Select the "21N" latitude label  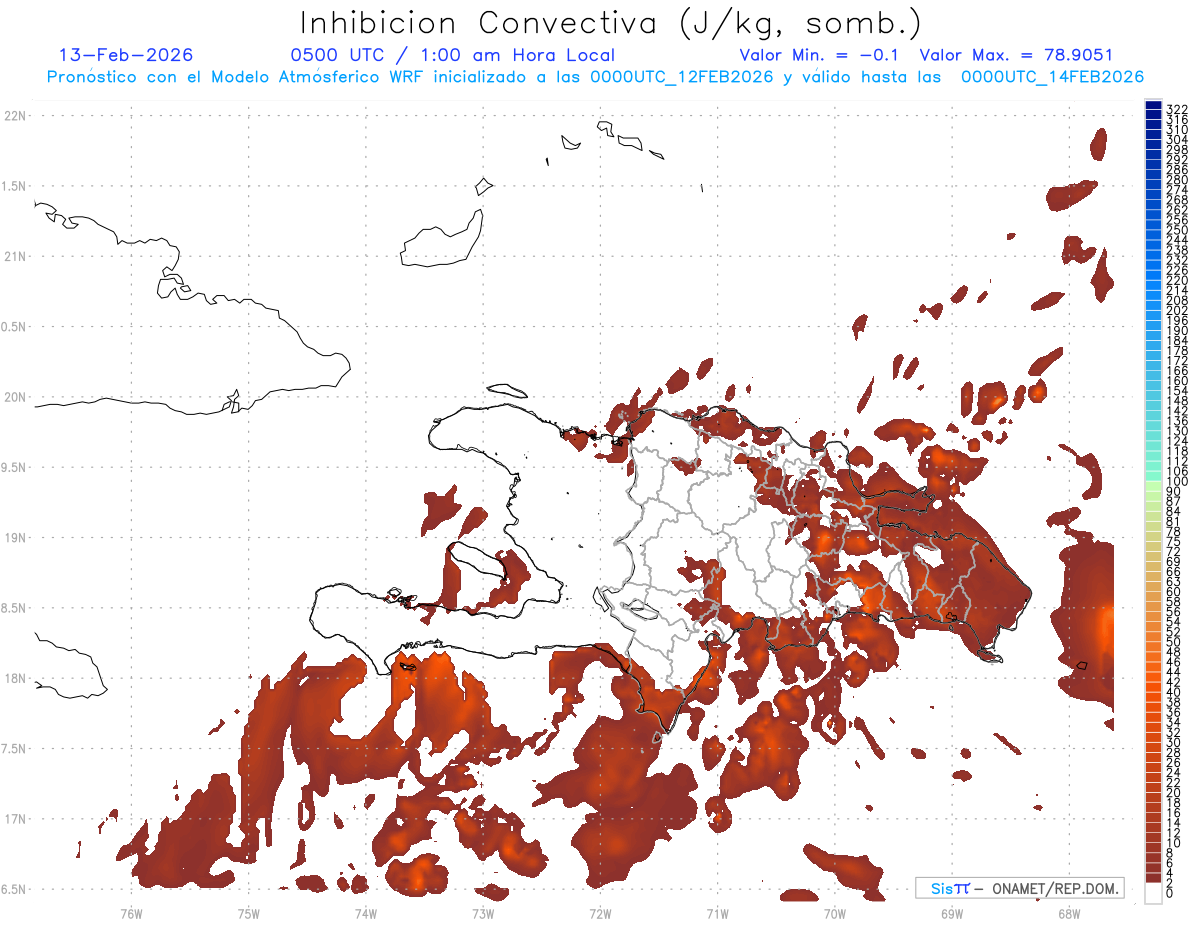click(15, 257)
